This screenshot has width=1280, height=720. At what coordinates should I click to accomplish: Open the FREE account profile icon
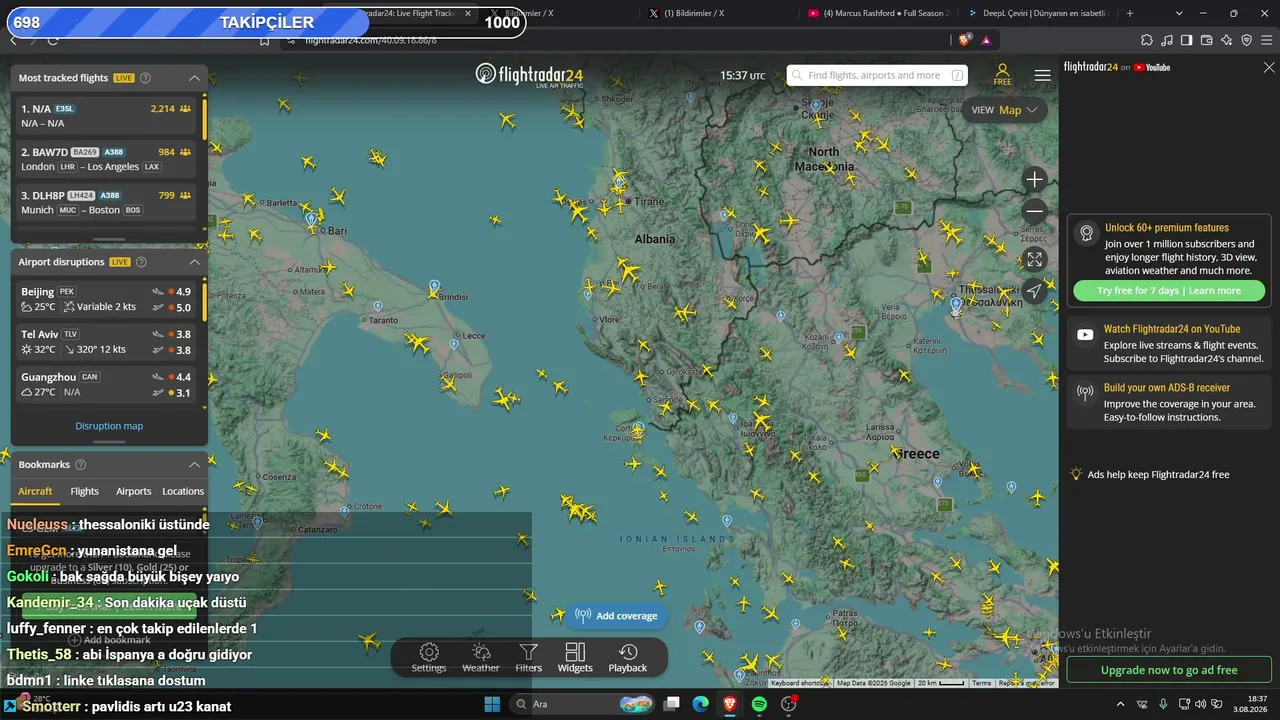point(1002,75)
